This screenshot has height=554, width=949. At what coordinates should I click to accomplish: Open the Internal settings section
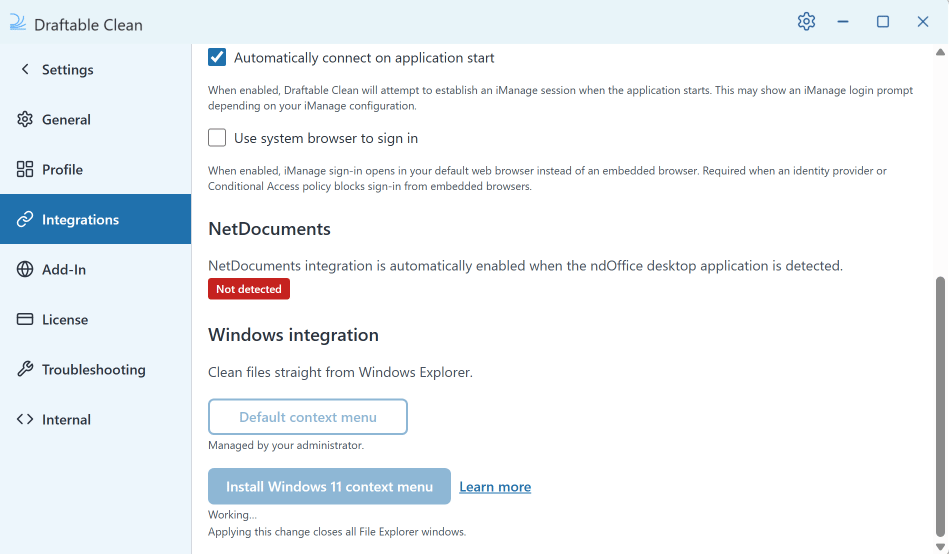tap(96, 419)
